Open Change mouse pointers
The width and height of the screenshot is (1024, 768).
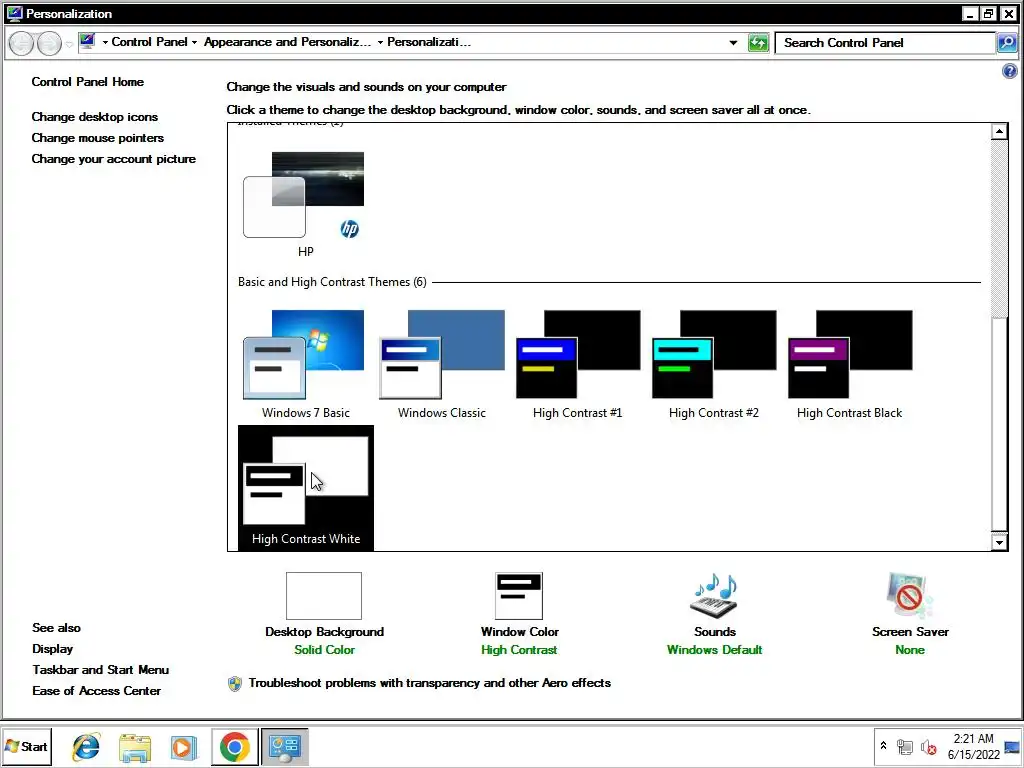pos(97,138)
